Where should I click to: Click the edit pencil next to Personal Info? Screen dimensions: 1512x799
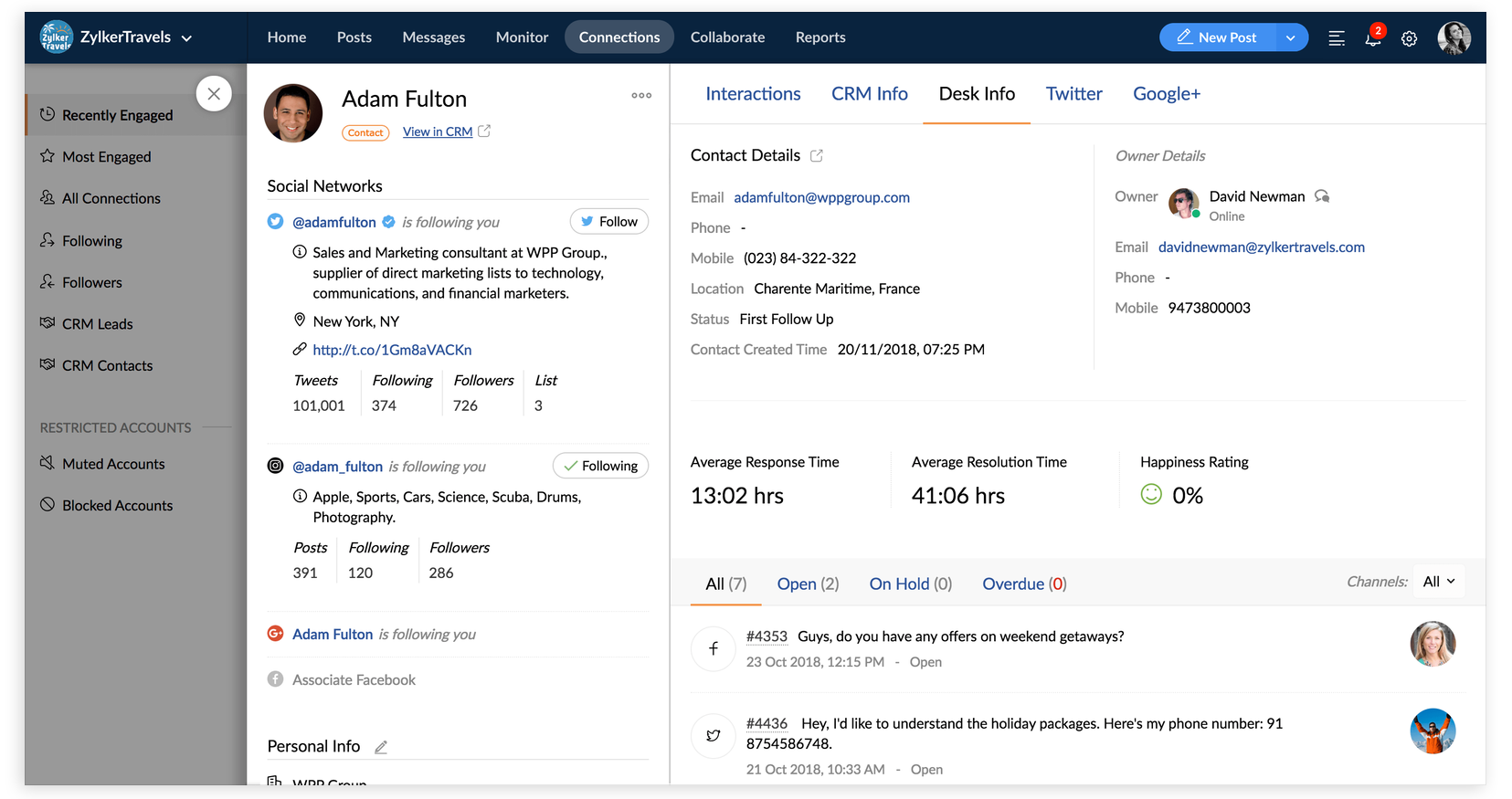[381, 747]
